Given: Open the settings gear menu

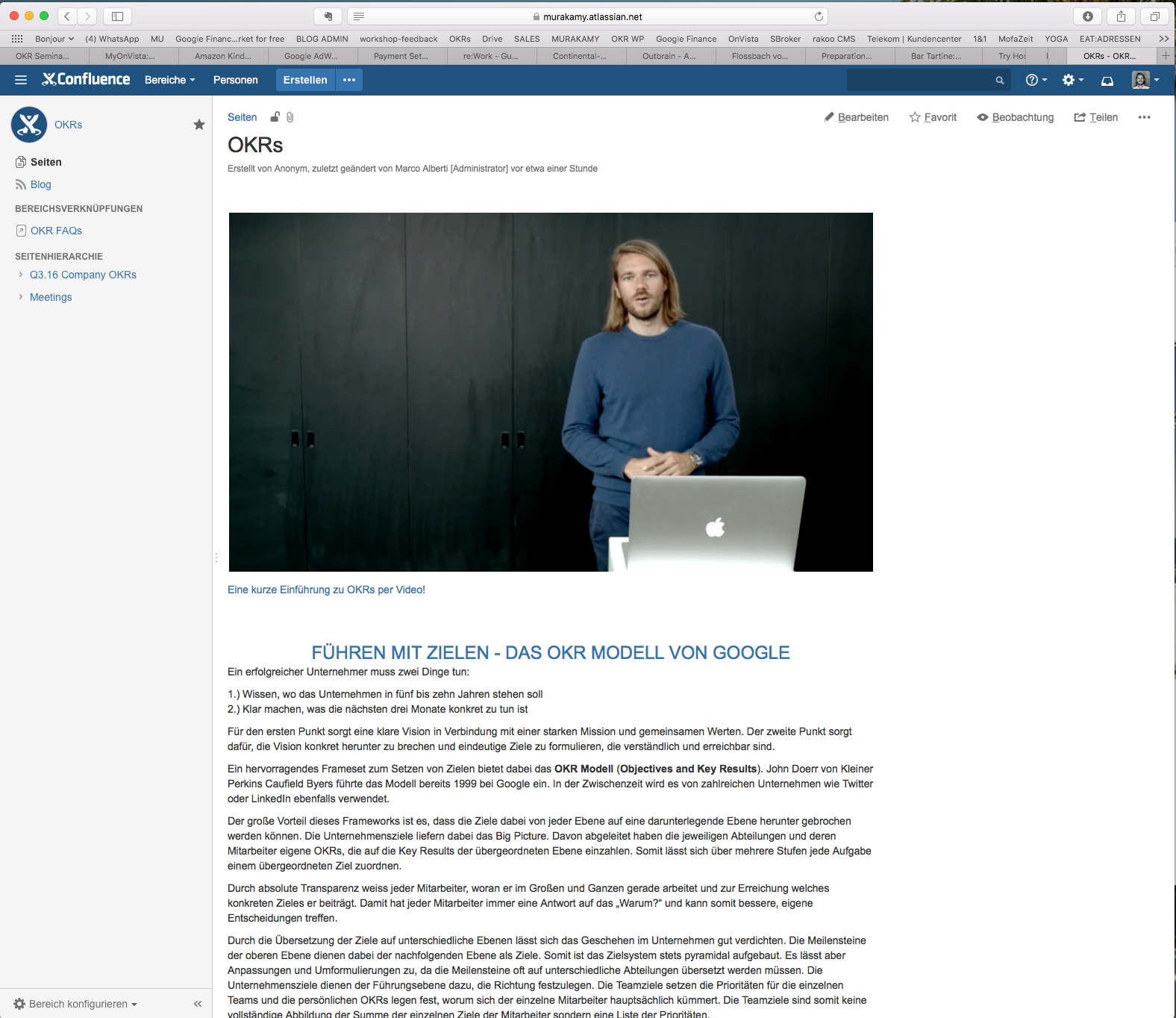Looking at the screenshot, I should pos(1072,80).
